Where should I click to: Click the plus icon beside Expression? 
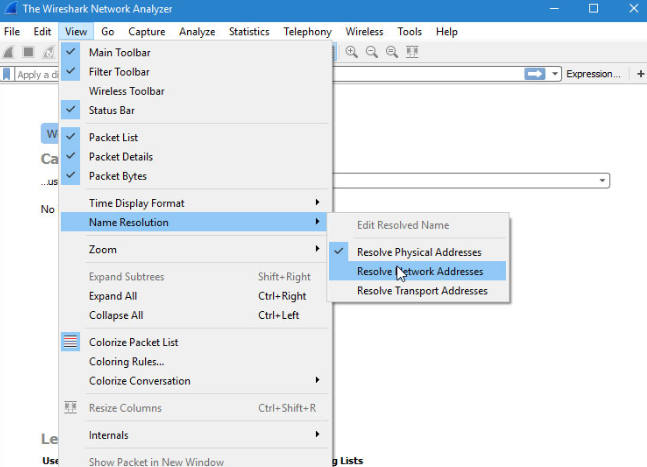pos(640,74)
